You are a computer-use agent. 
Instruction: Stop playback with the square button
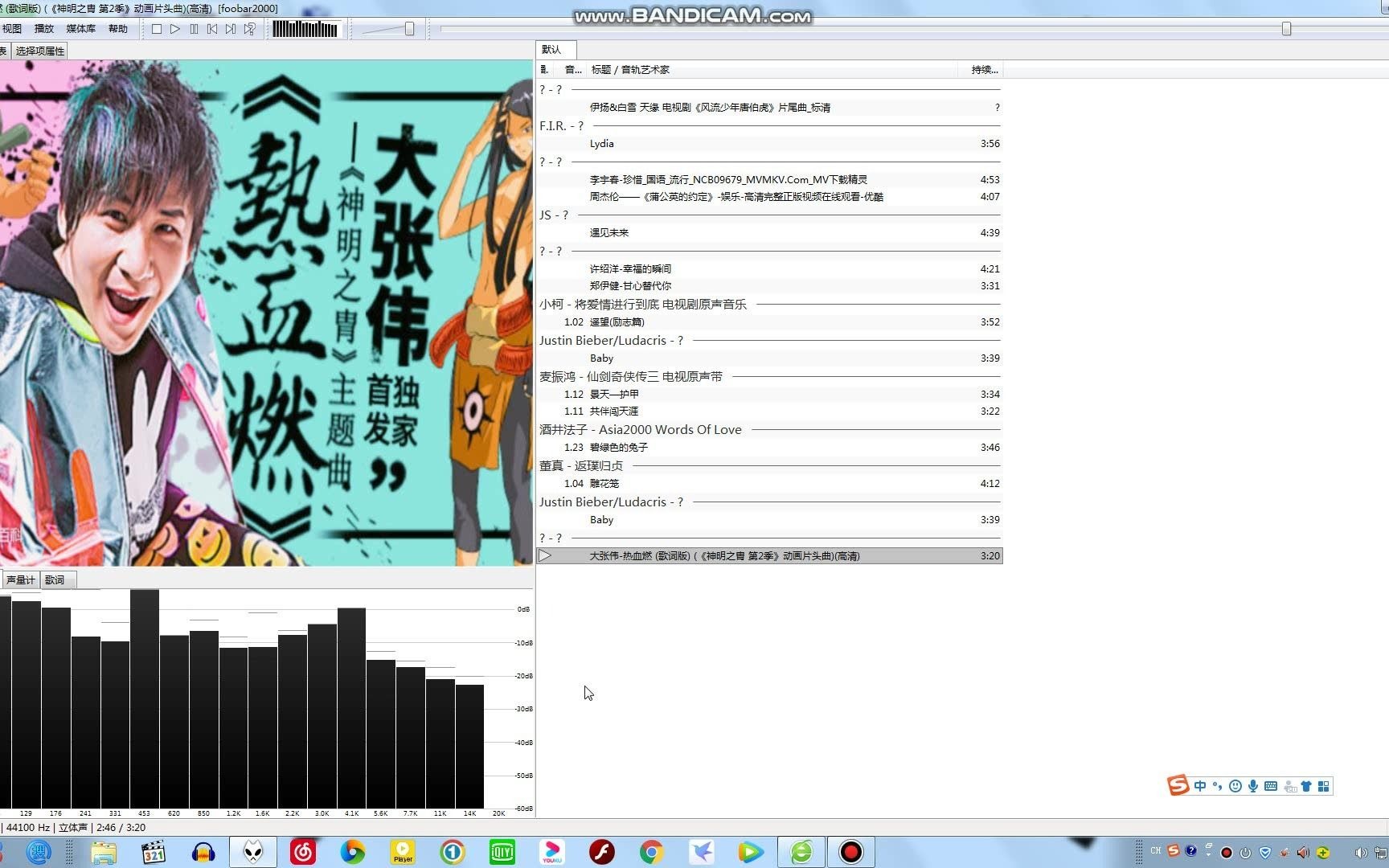tap(157, 29)
